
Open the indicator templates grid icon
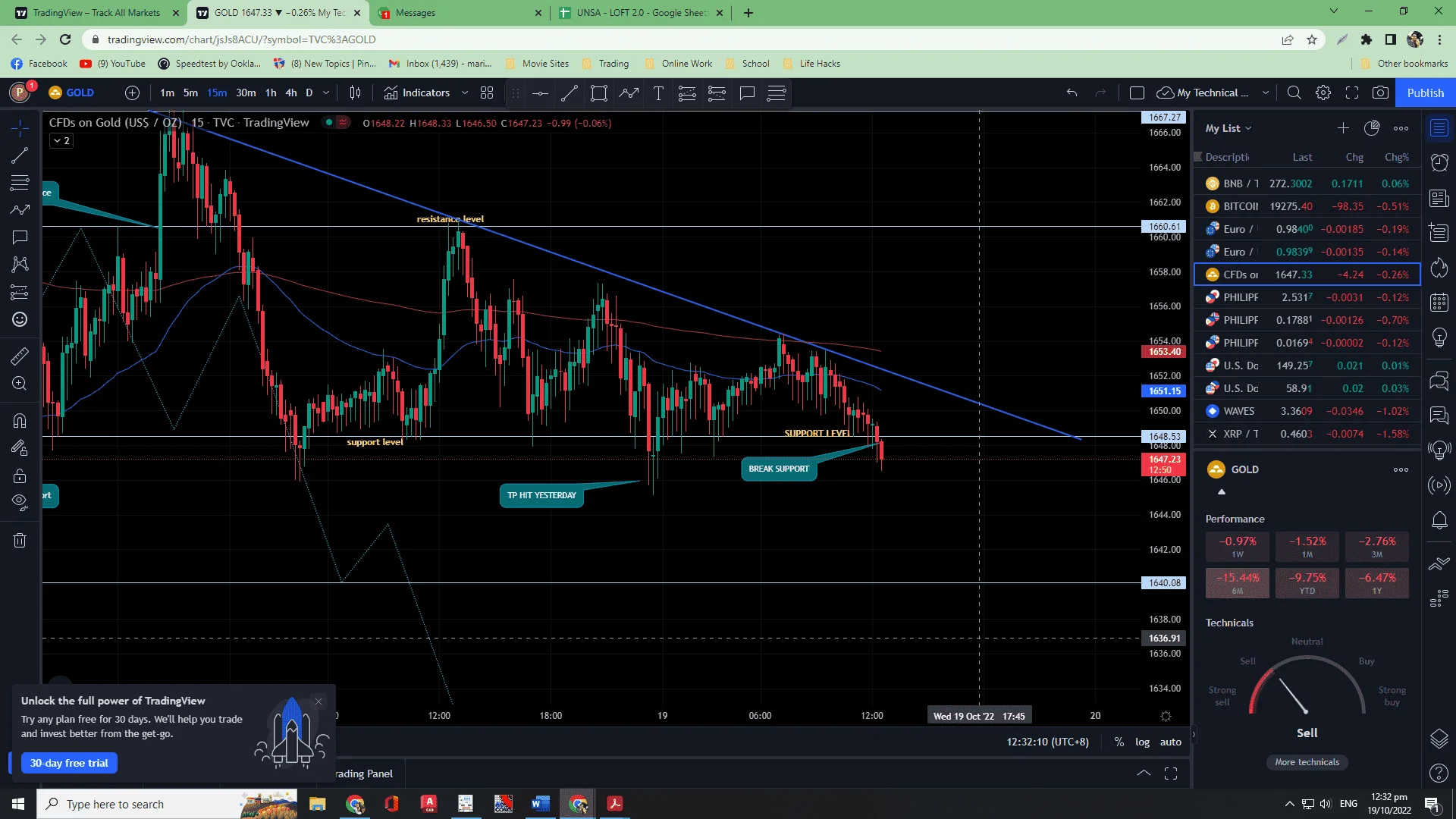point(487,93)
